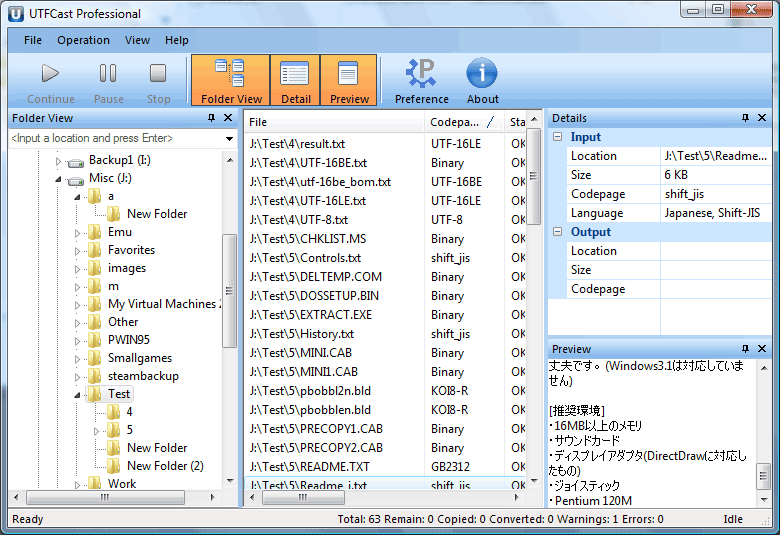This screenshot has height=535, width=780.
Task: Expand the Backup1 (I:) drive
Action: [58, 161]
